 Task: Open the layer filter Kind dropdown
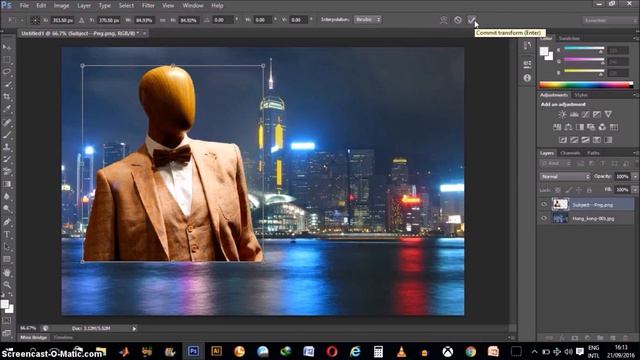(555, 164)
